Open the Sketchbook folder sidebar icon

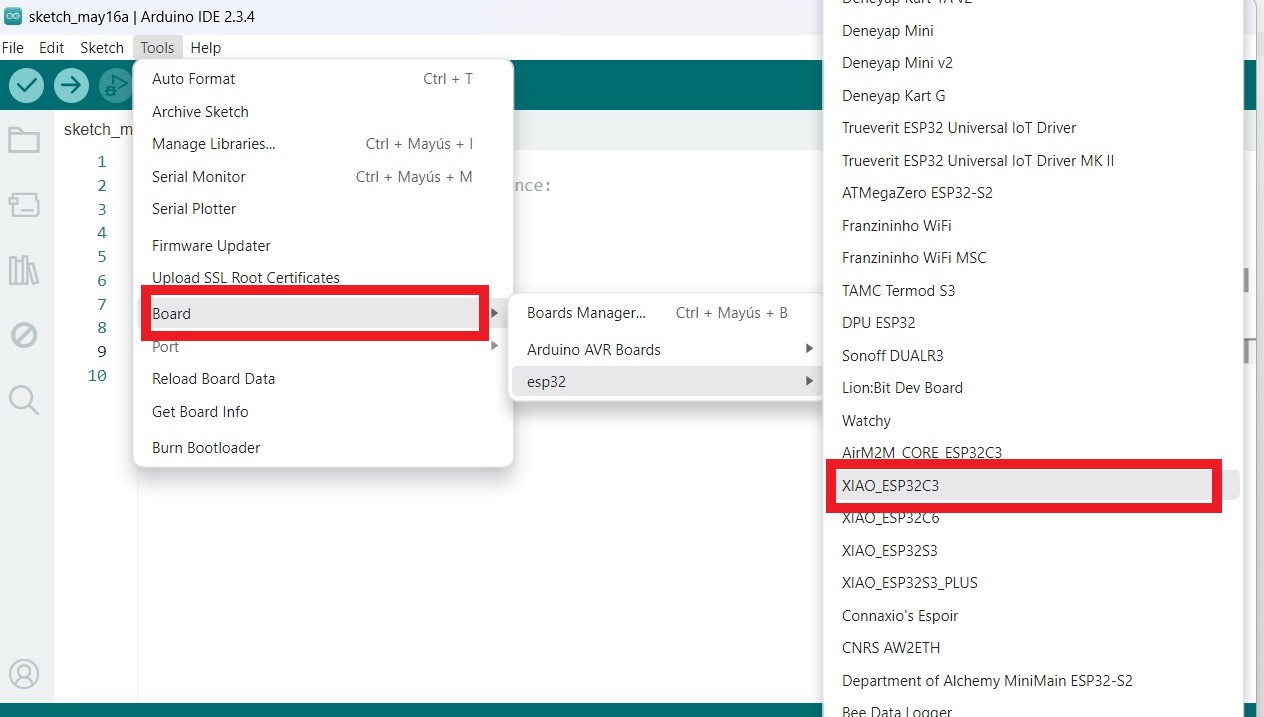24,140
